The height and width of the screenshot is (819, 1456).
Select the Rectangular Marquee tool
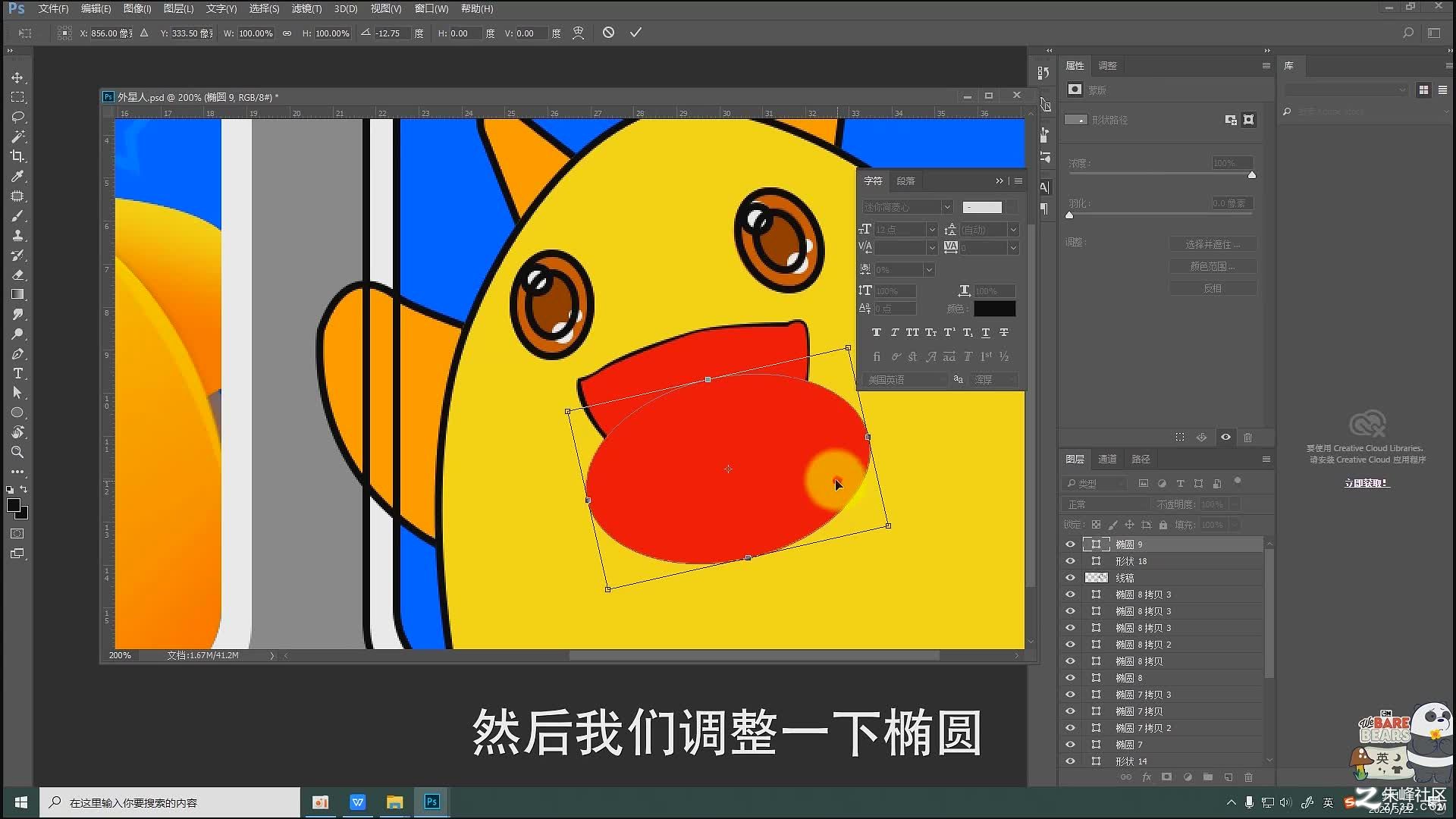tap(17, 98)
